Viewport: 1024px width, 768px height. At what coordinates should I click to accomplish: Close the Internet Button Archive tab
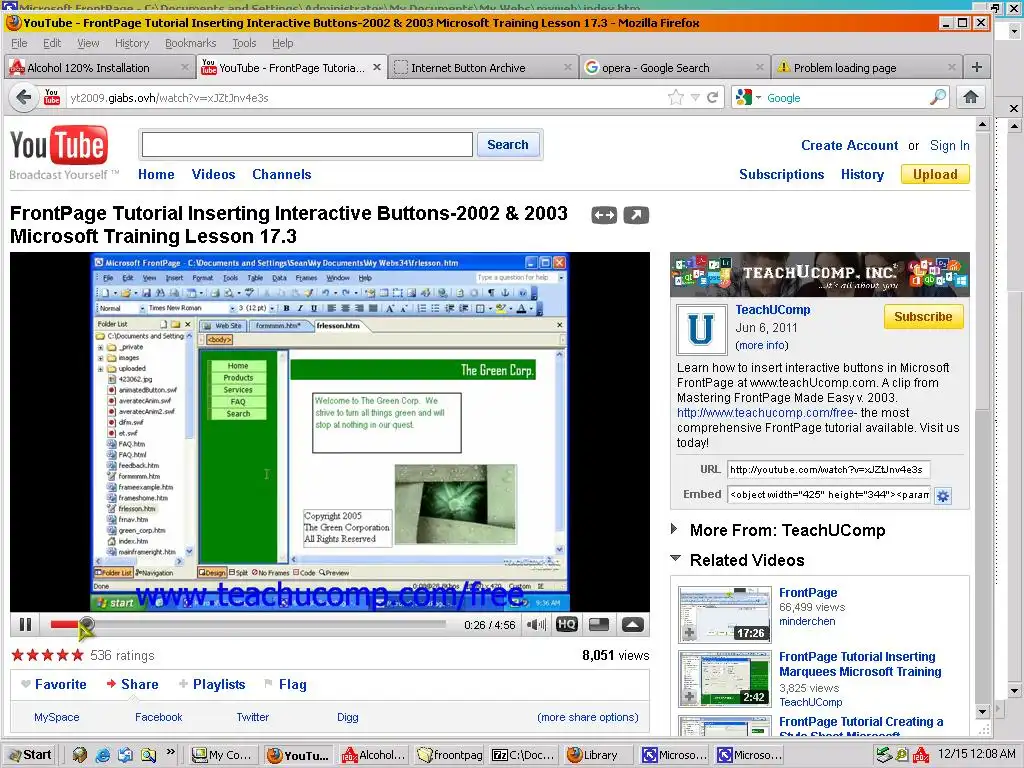pos(568,67)
